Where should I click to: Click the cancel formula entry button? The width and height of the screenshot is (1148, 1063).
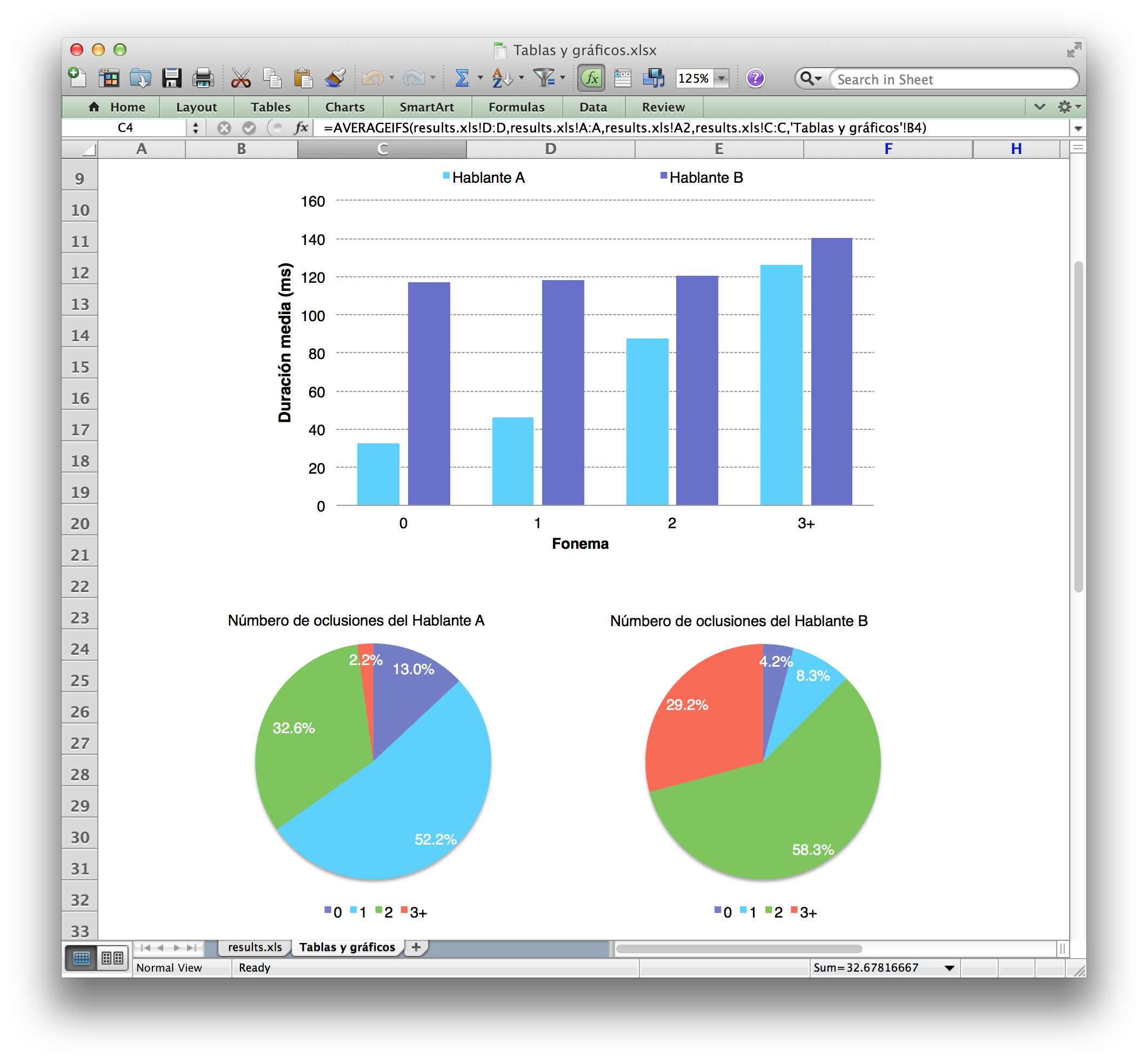pyautogui.click(x=224, y=128)
